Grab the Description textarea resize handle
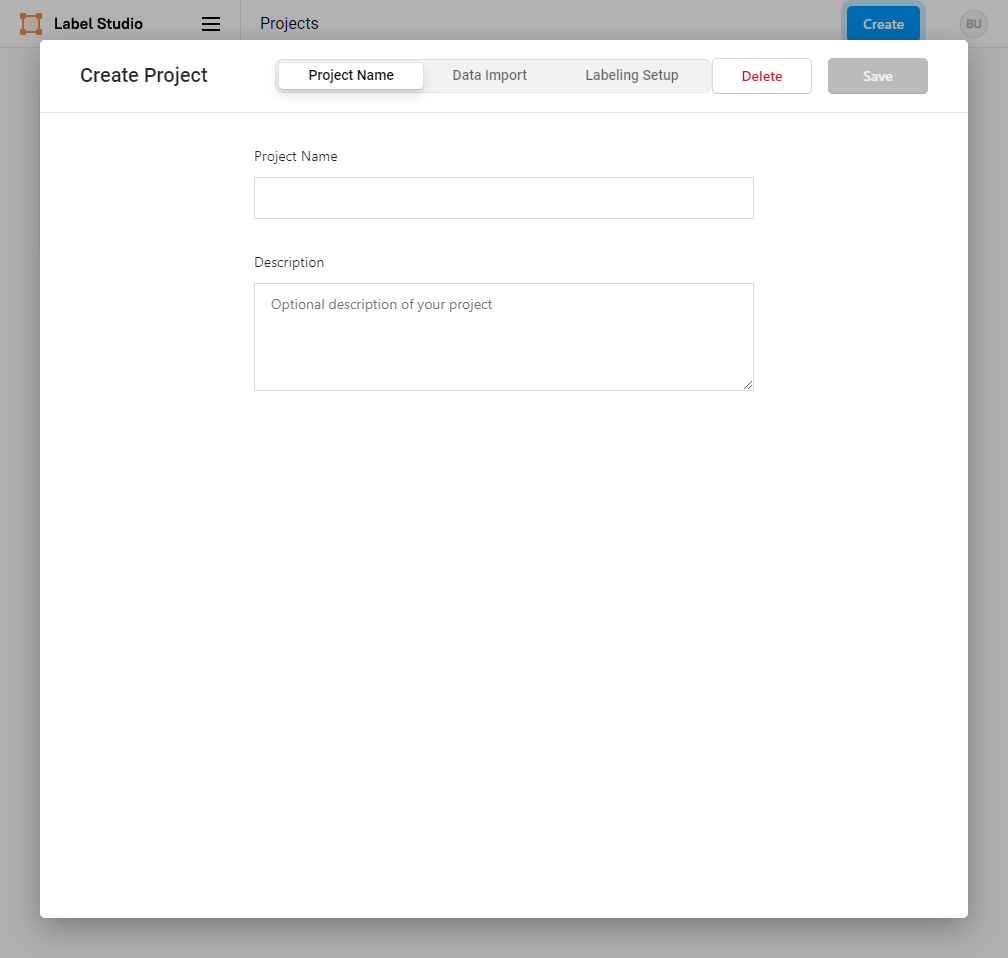The image size is (1008, 958). coord(748,384)
